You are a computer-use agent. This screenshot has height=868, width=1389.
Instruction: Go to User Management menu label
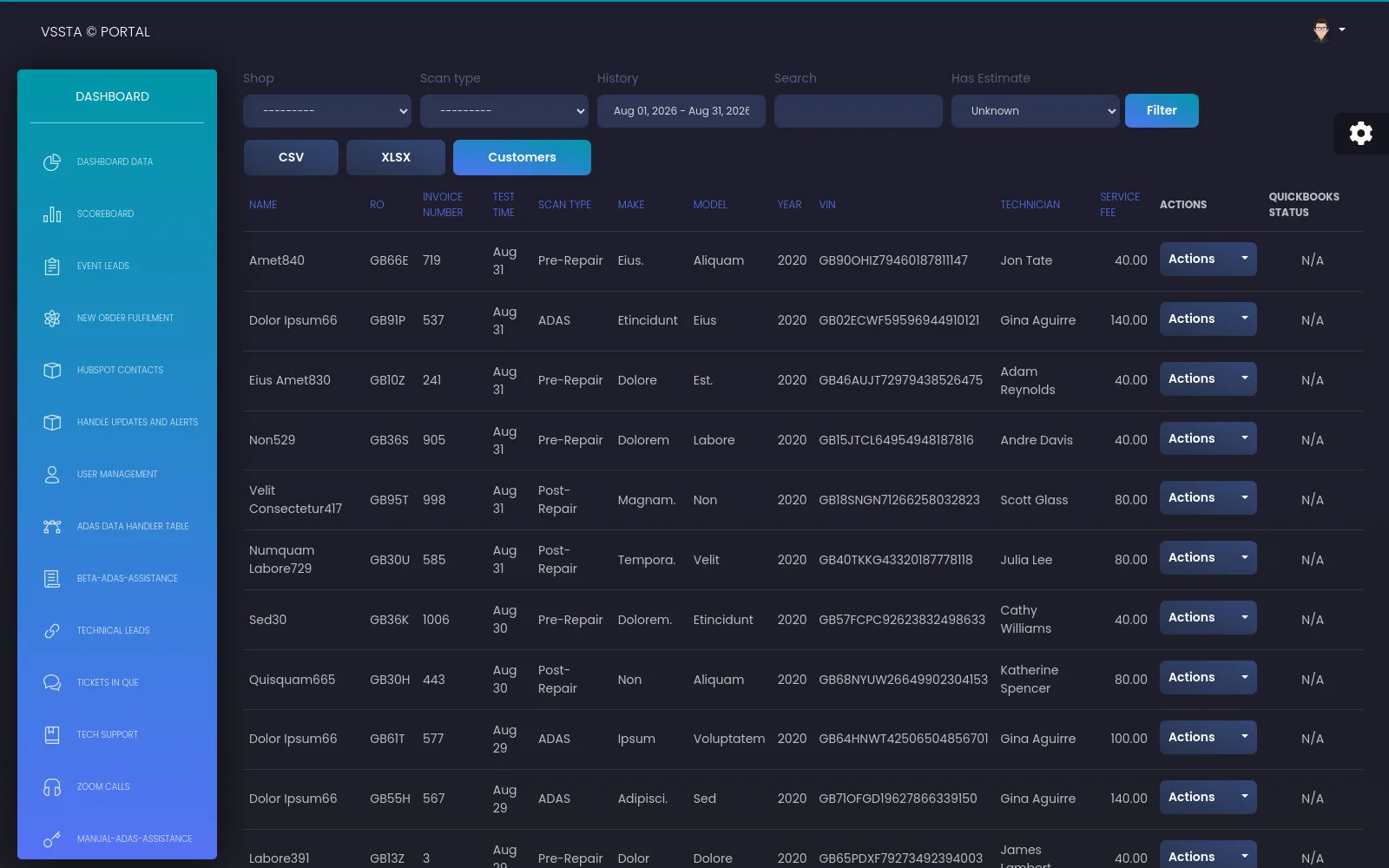[117, 475]
